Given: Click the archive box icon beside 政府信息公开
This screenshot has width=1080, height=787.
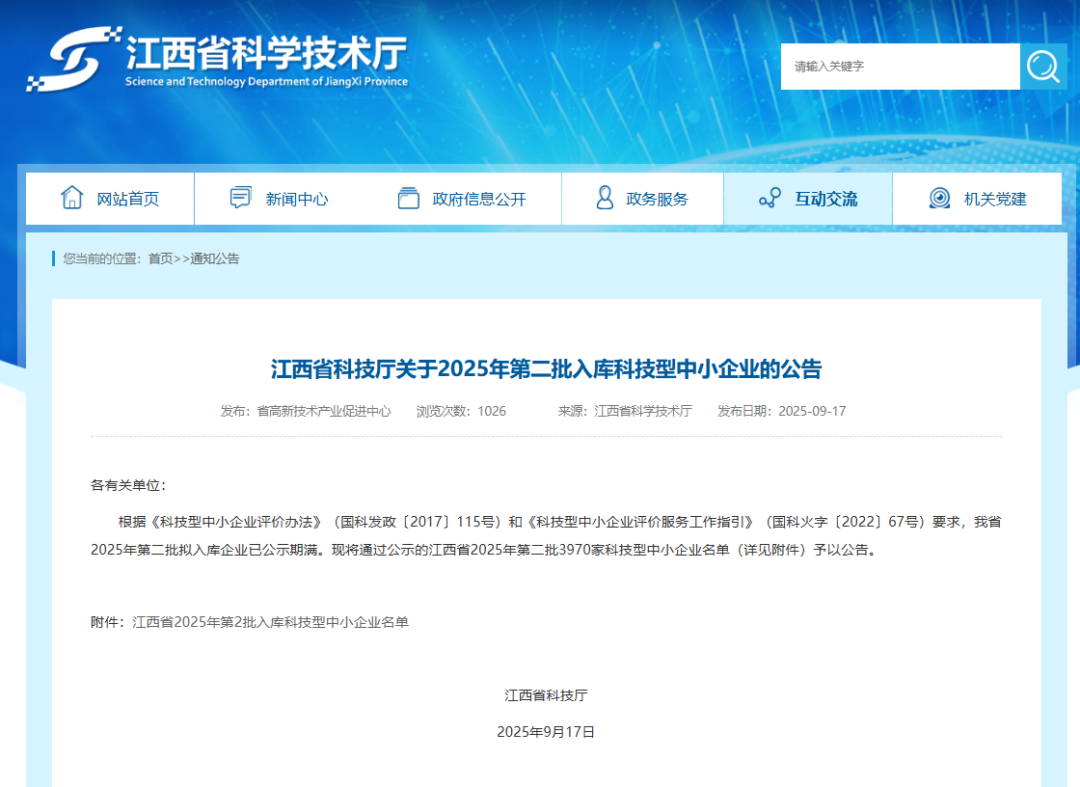Looking at the screenshot, I should (408, 198).
